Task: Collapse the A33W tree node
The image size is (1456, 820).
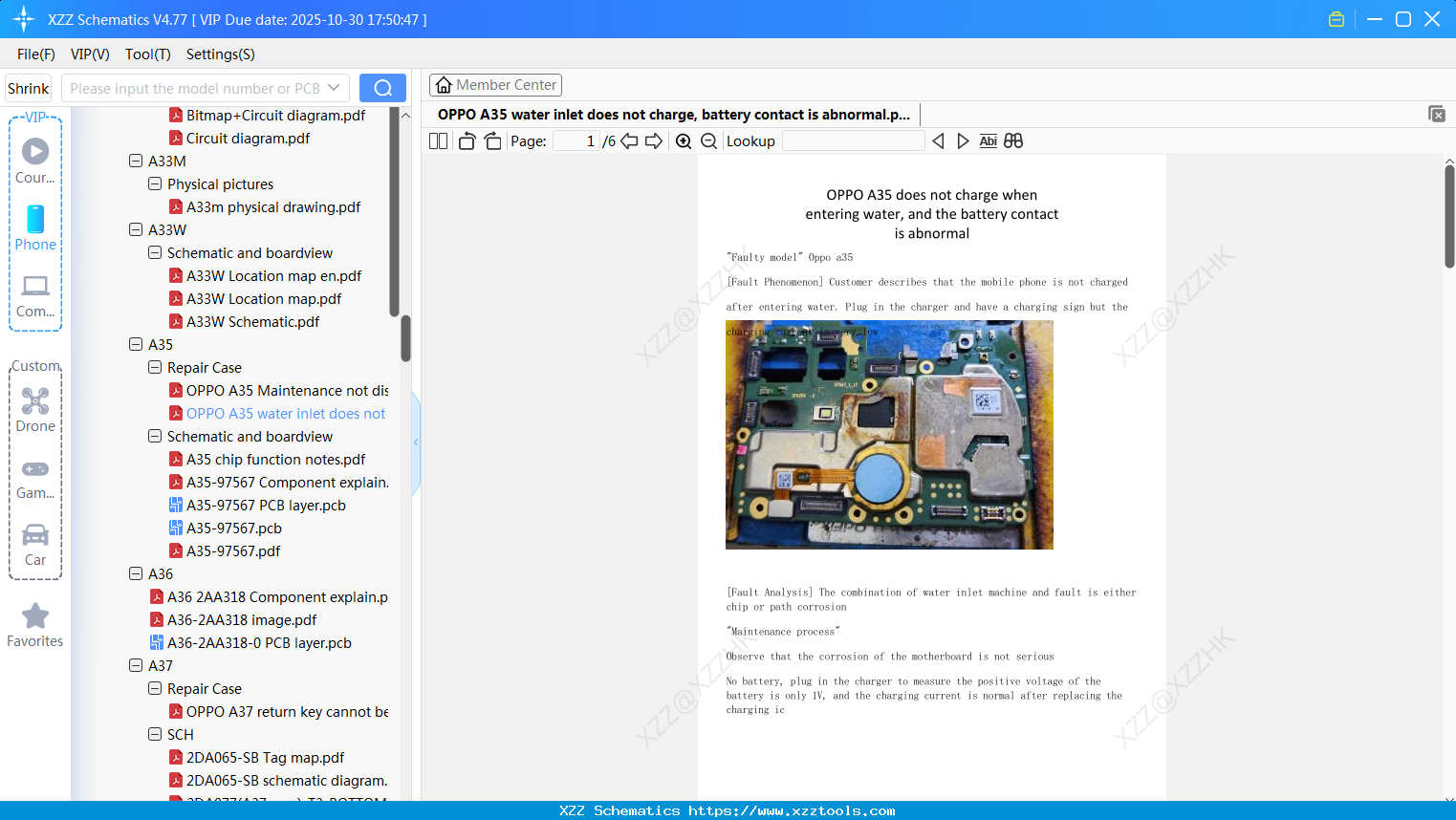Action: pyautogui.click(x=136, y=229)
